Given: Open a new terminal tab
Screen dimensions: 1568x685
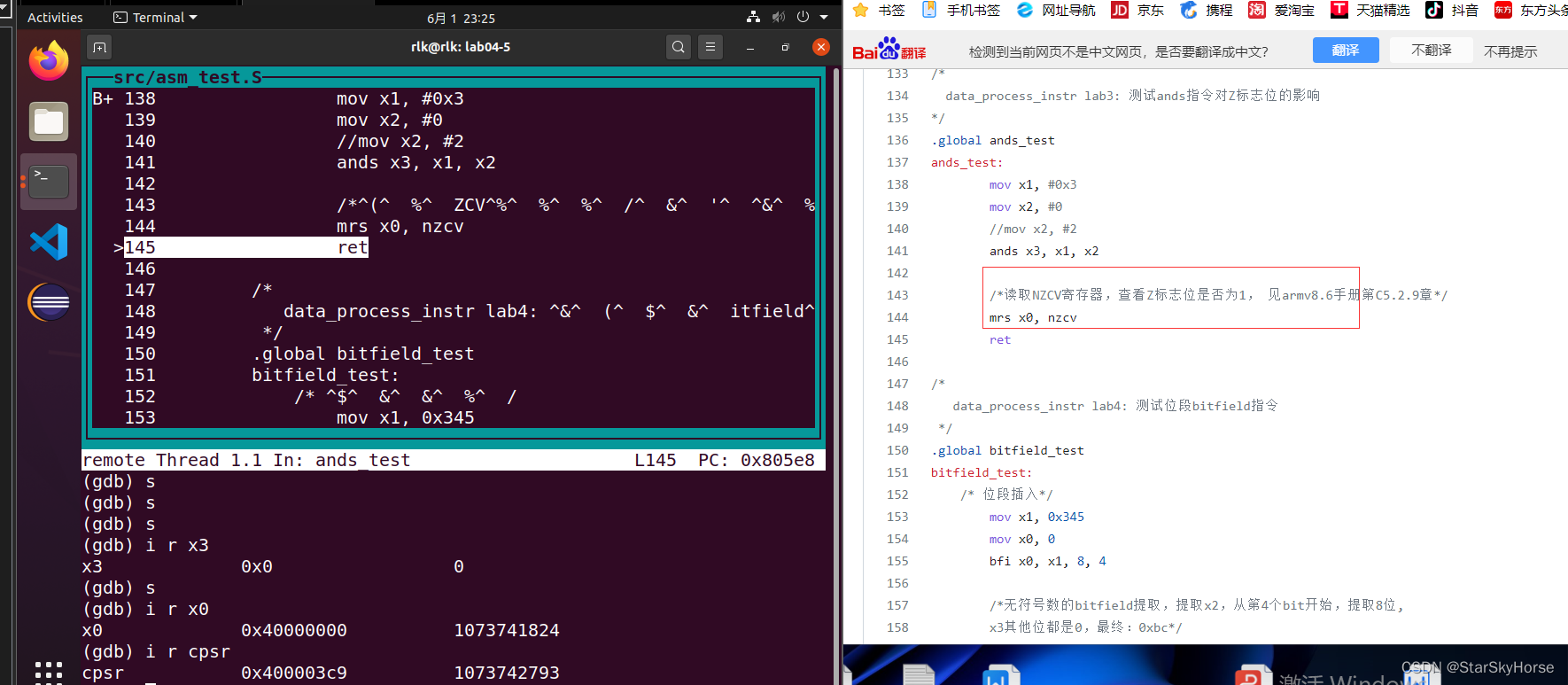Looking at the screenshot, I should pyautogui.click(x=99, y=47).
